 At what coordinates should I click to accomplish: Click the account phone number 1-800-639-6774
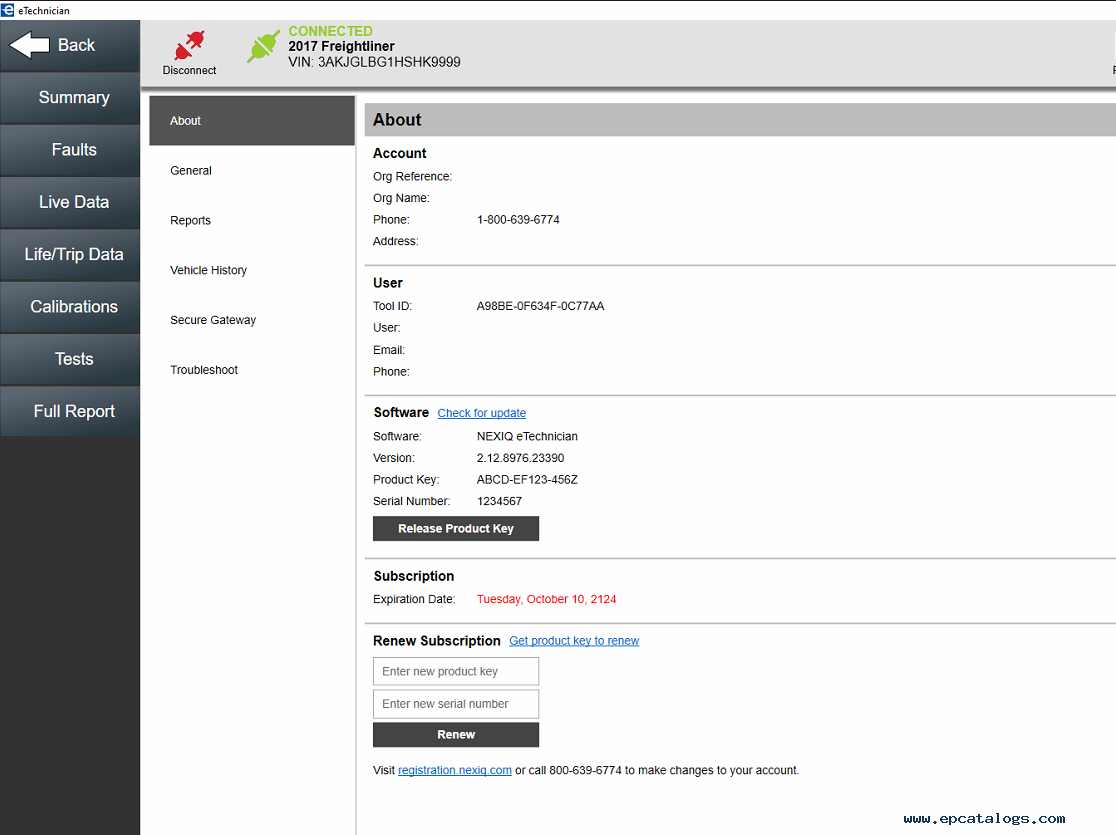point(518,220)
